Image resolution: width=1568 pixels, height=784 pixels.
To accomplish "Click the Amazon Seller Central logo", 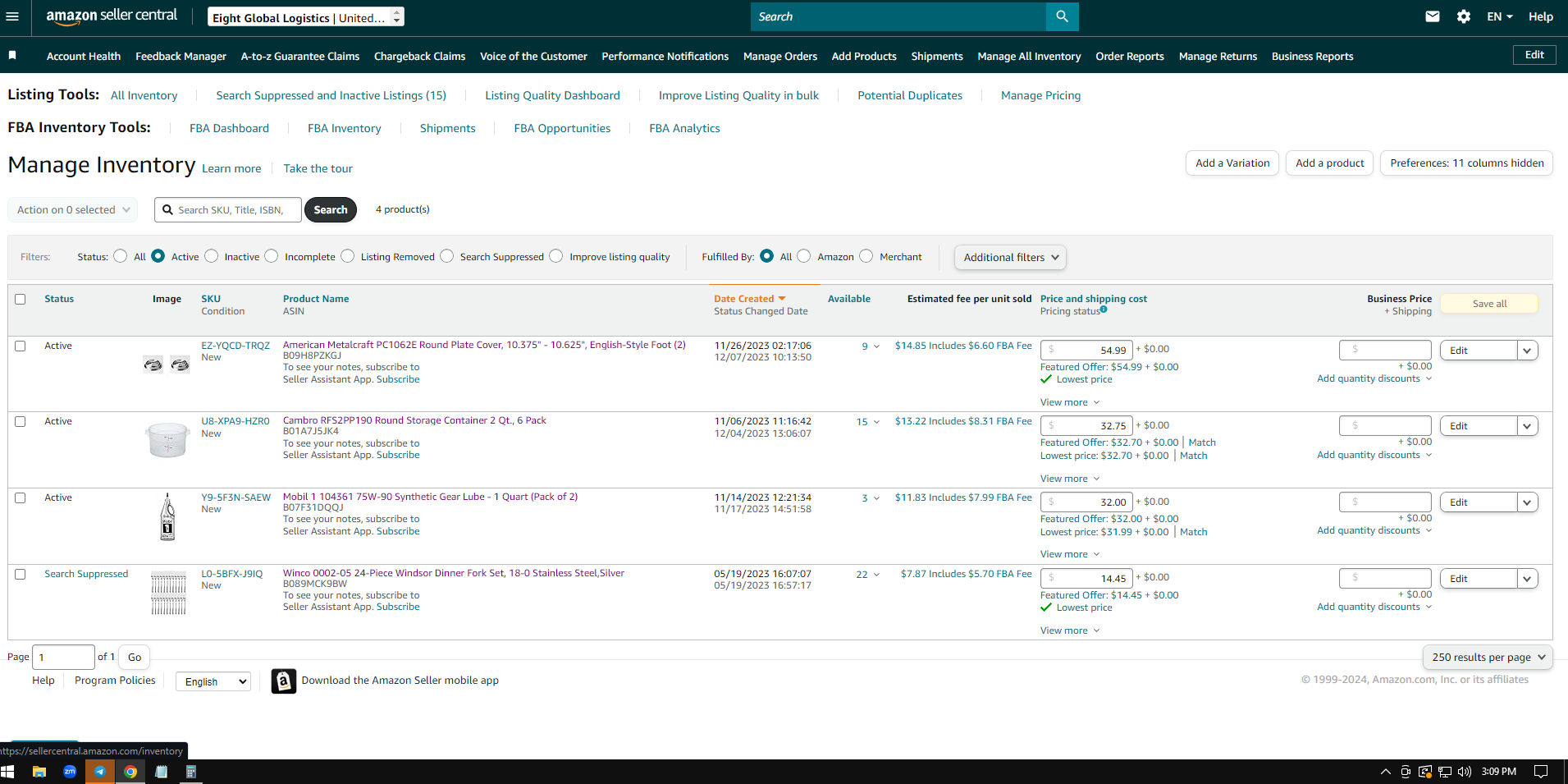I will click(112, 16).
